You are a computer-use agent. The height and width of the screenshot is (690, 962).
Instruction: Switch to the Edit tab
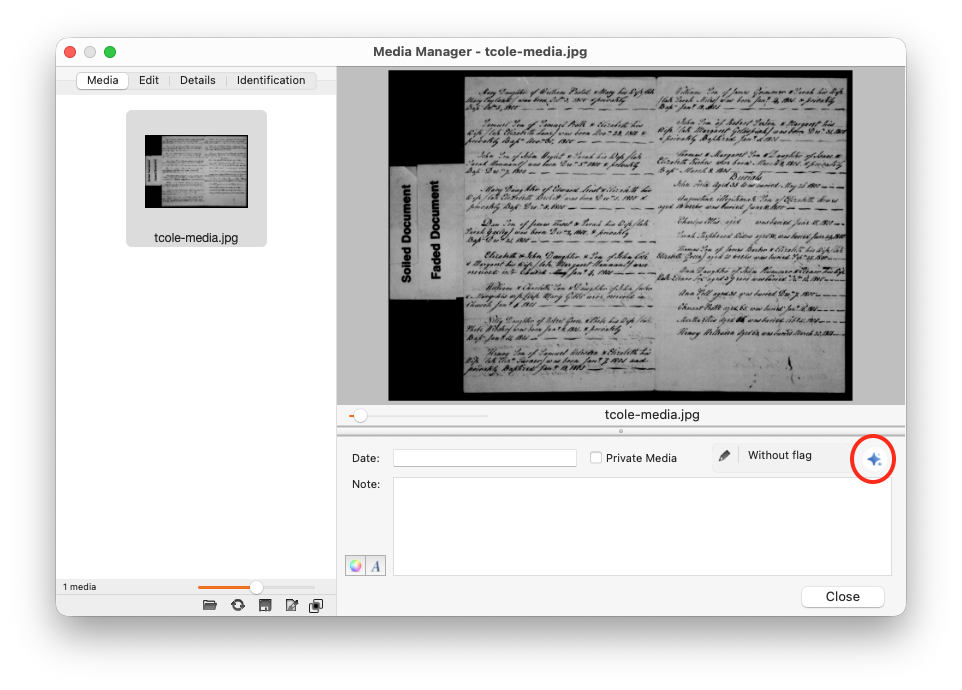pos(148,80)
